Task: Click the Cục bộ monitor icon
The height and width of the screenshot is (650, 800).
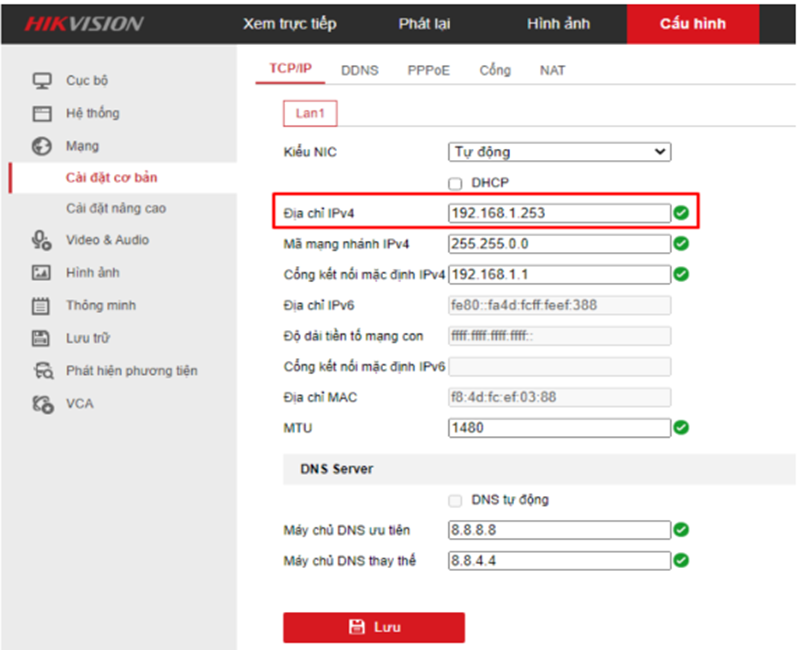Action: 42,80
